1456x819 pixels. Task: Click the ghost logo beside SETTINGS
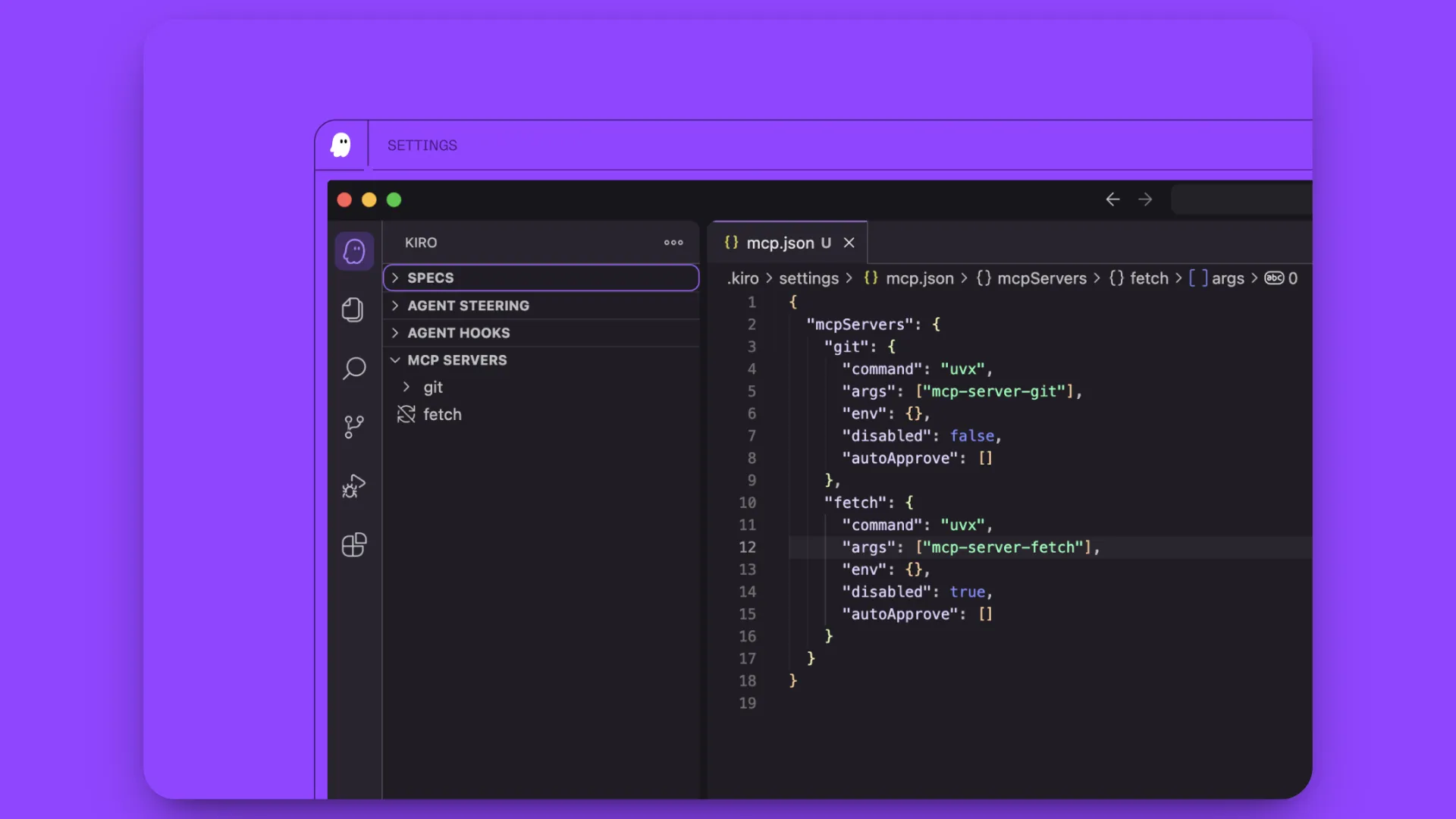point(341,145)
